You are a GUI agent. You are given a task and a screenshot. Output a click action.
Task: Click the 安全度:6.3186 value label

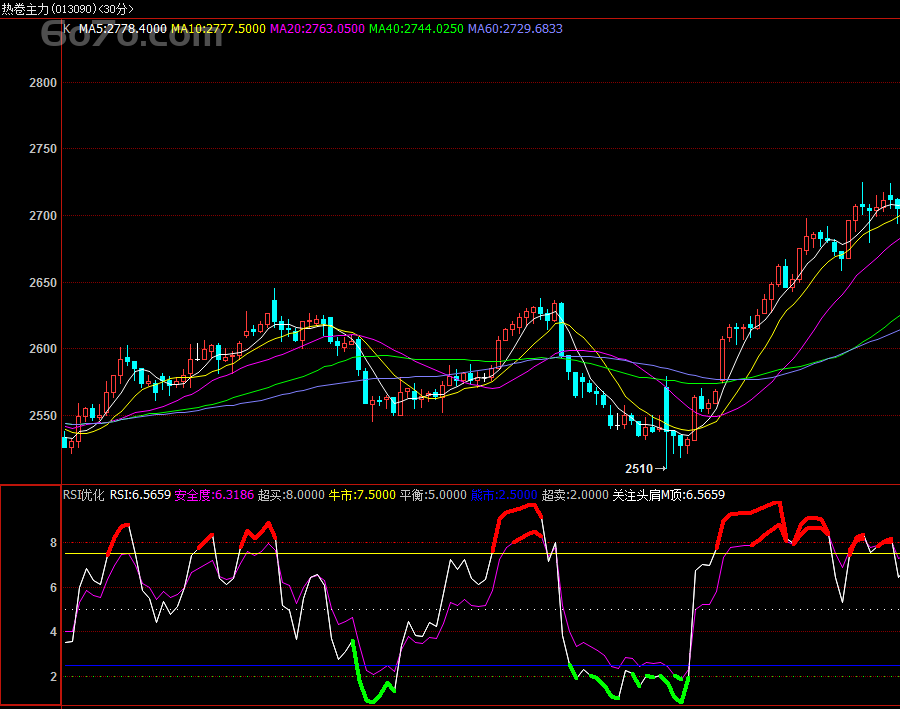tap(214, 495)
